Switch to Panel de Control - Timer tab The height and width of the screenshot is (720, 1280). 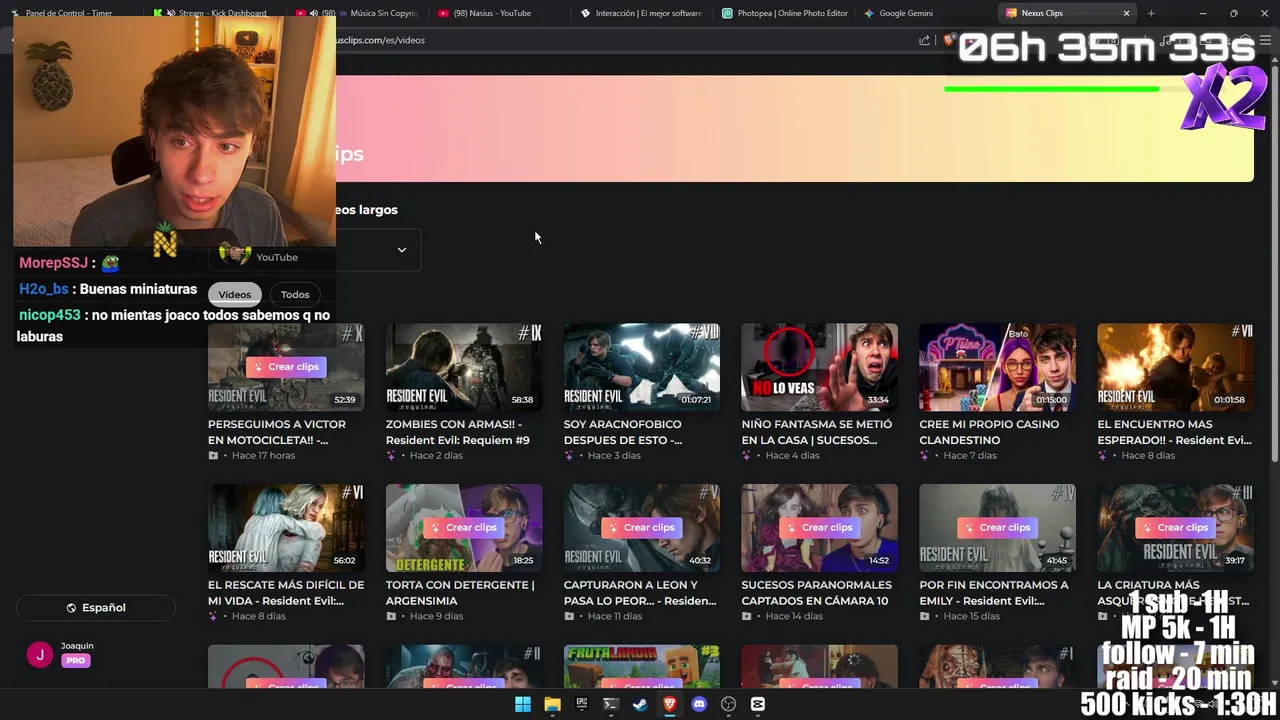[68, 13]
